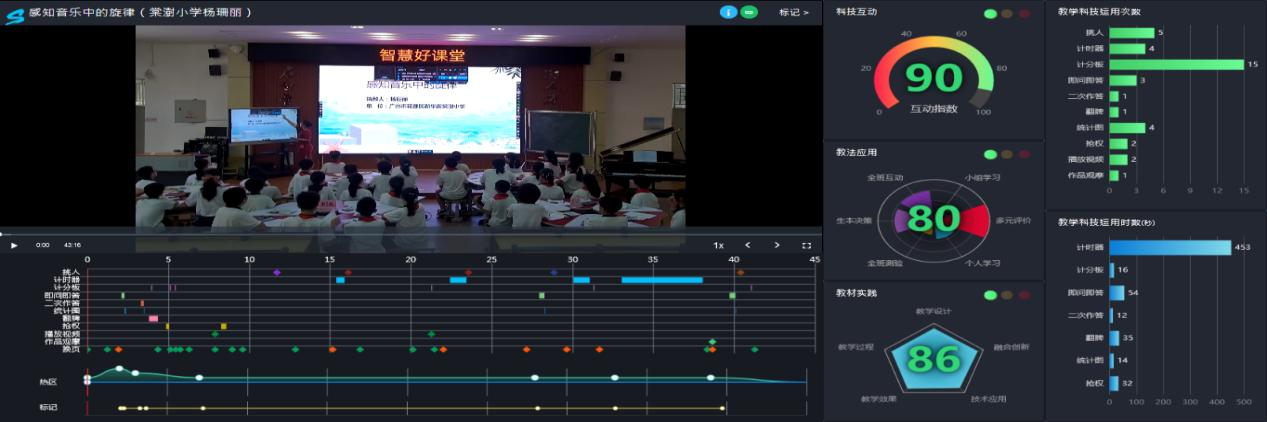Viewport: 1267px width, 422px height.
Task: Click the purple 挑人 diamond marker on timeline
Action: point(277,272)
